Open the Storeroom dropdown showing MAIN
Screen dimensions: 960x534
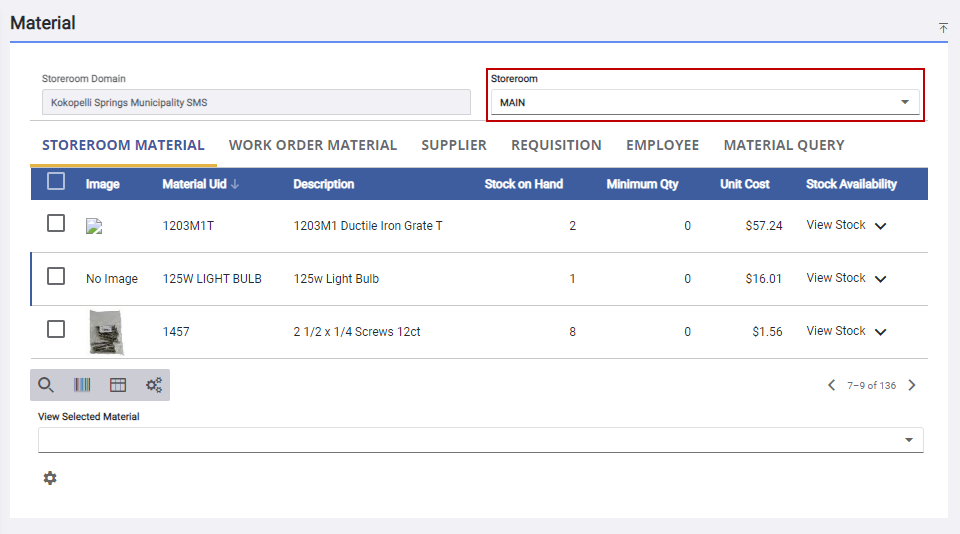pos(704,102)
